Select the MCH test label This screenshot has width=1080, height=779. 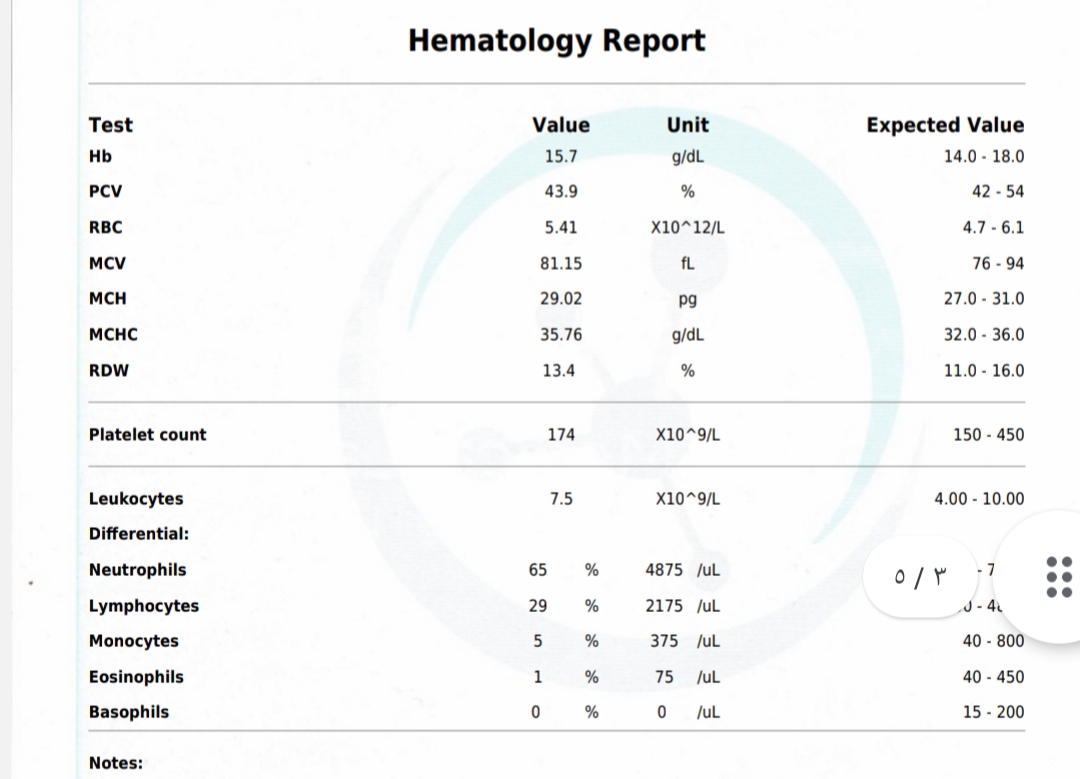[107, 298]
